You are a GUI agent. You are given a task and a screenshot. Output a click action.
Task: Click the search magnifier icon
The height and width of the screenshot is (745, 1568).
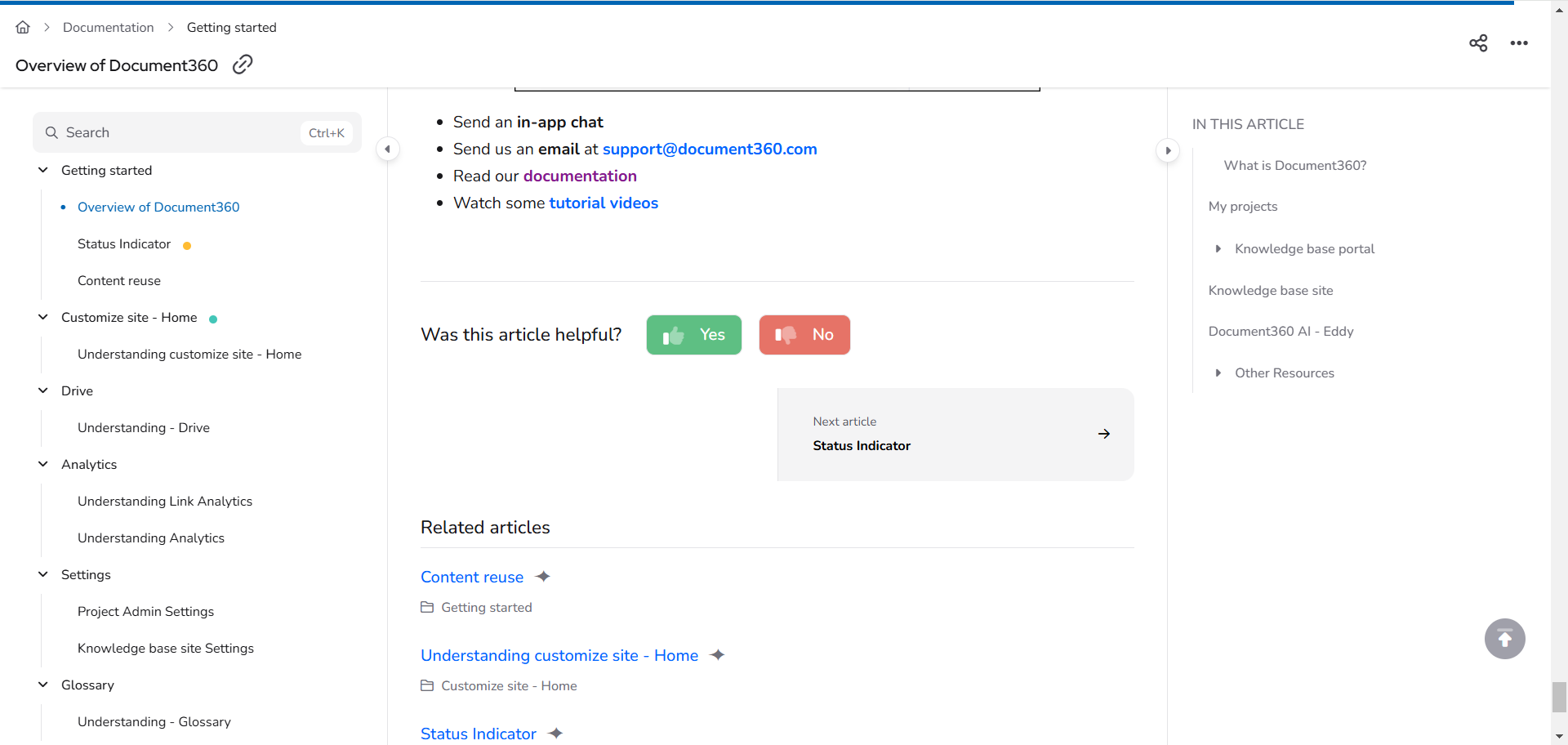click(51, 132)
